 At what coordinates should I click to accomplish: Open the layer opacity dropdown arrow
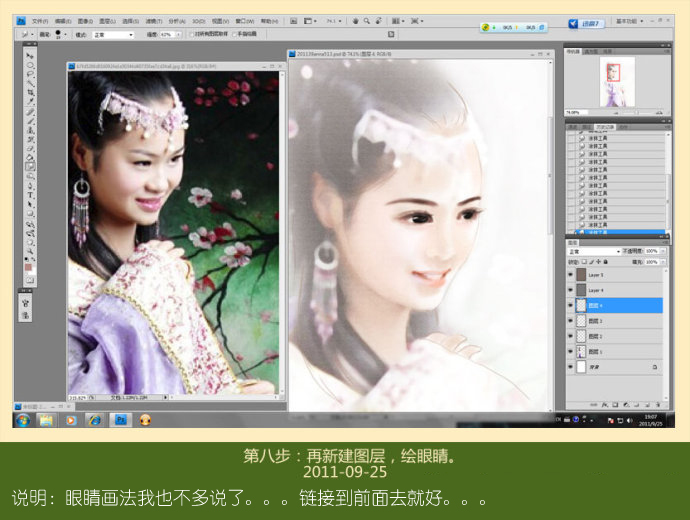point(663,251)
